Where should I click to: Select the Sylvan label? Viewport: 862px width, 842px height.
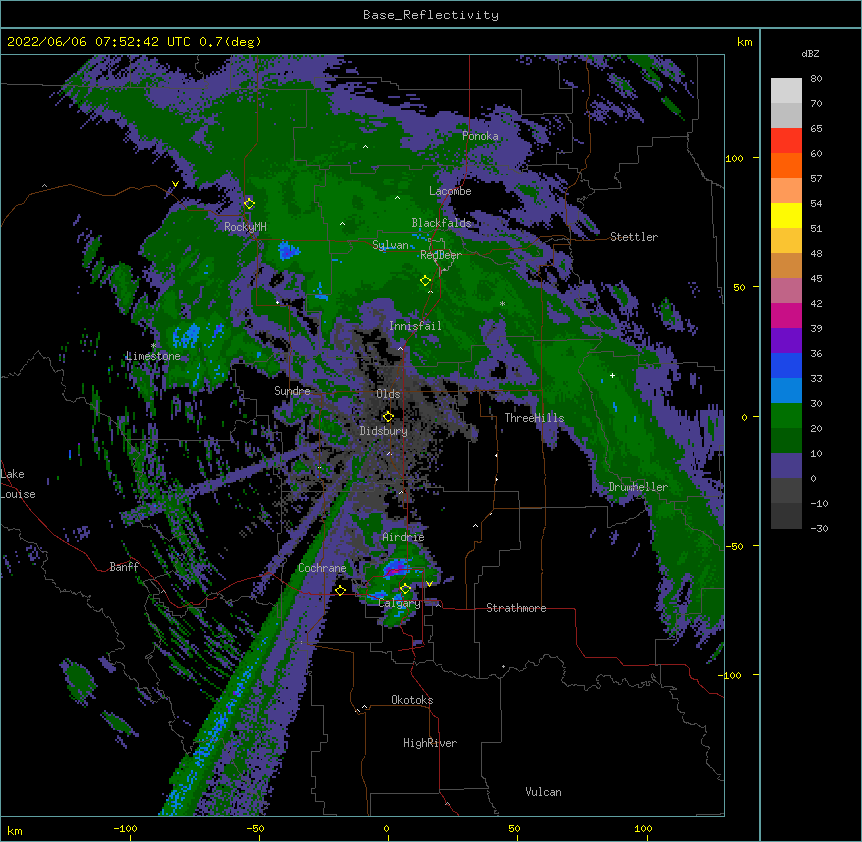[390, 245]
